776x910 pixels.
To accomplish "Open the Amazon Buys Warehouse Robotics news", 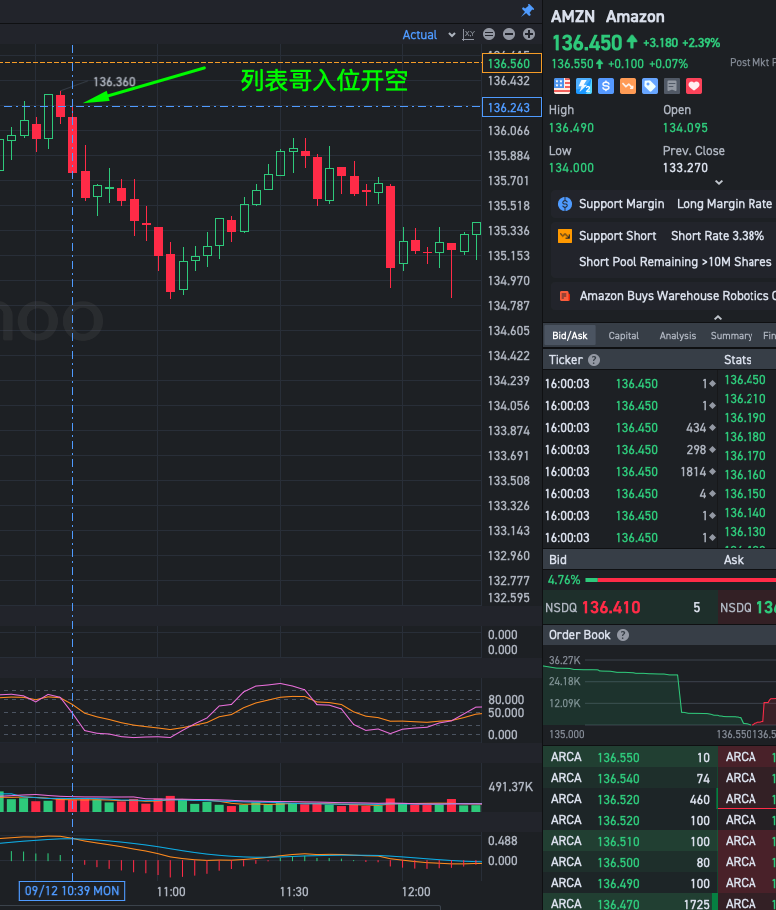I will [x=677, y=296].
